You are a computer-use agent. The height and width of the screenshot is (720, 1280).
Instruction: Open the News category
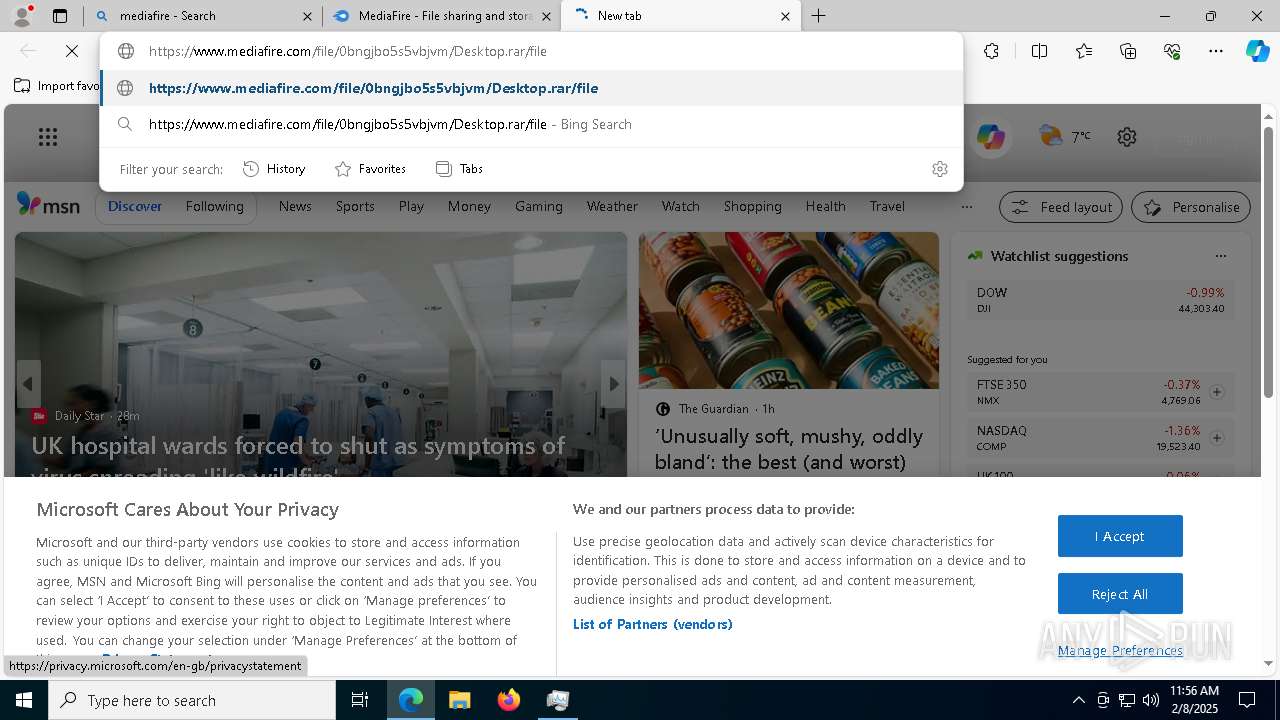[x=295, y=206]
